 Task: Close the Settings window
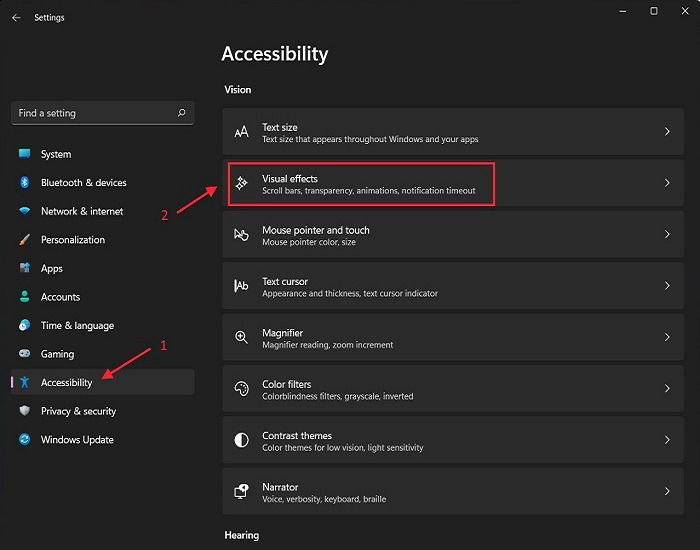click(x=685, y=11)
